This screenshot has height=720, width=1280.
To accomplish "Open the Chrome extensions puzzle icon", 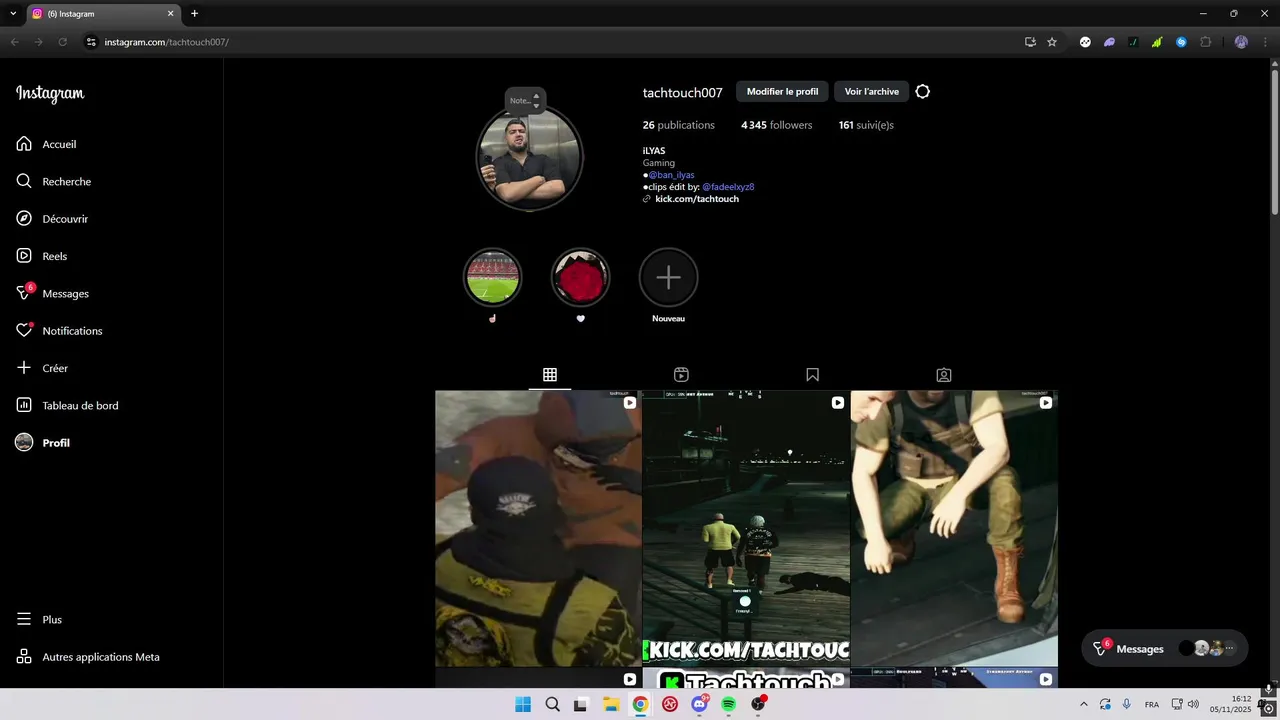I will 1205,42.
